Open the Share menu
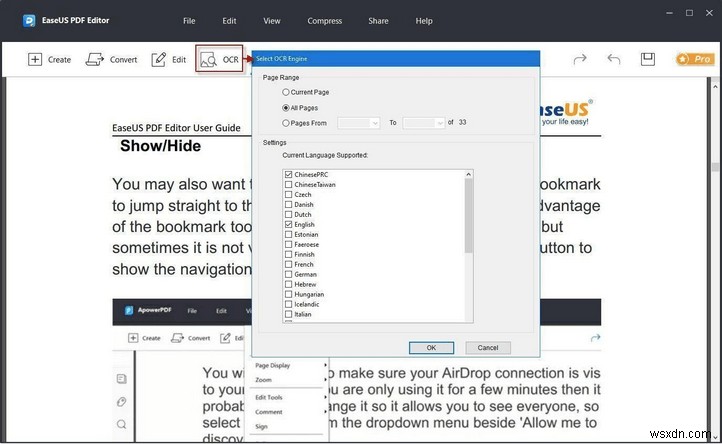Image resolution: width=723 pixels, height=444 pixels. (x=378, y=21)
